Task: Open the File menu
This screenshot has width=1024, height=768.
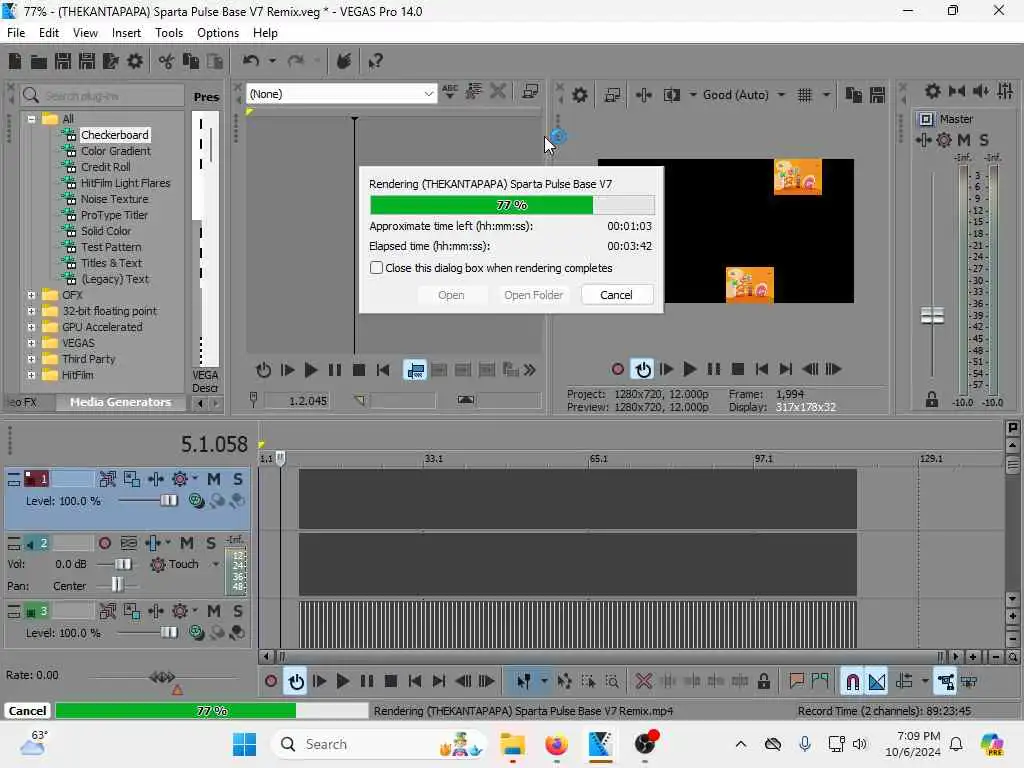Action: [x=16, y=33]
